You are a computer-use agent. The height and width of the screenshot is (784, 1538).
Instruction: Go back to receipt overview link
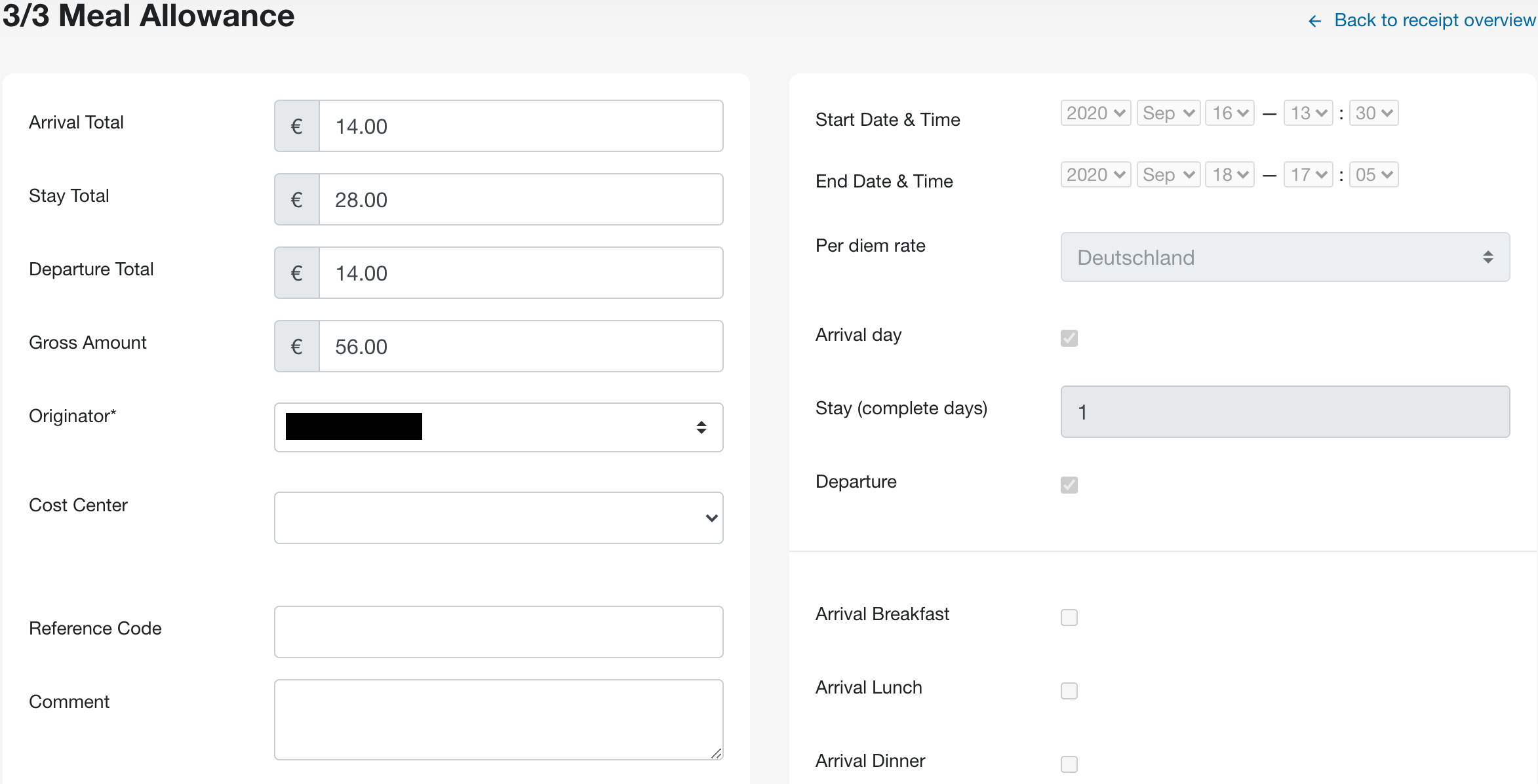click(1434, 20)
